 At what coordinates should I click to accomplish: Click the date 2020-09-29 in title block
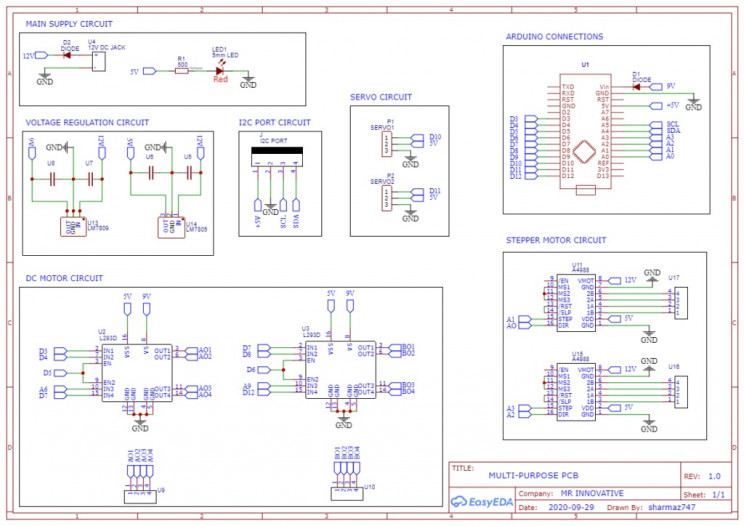click(x=571, y=508)
